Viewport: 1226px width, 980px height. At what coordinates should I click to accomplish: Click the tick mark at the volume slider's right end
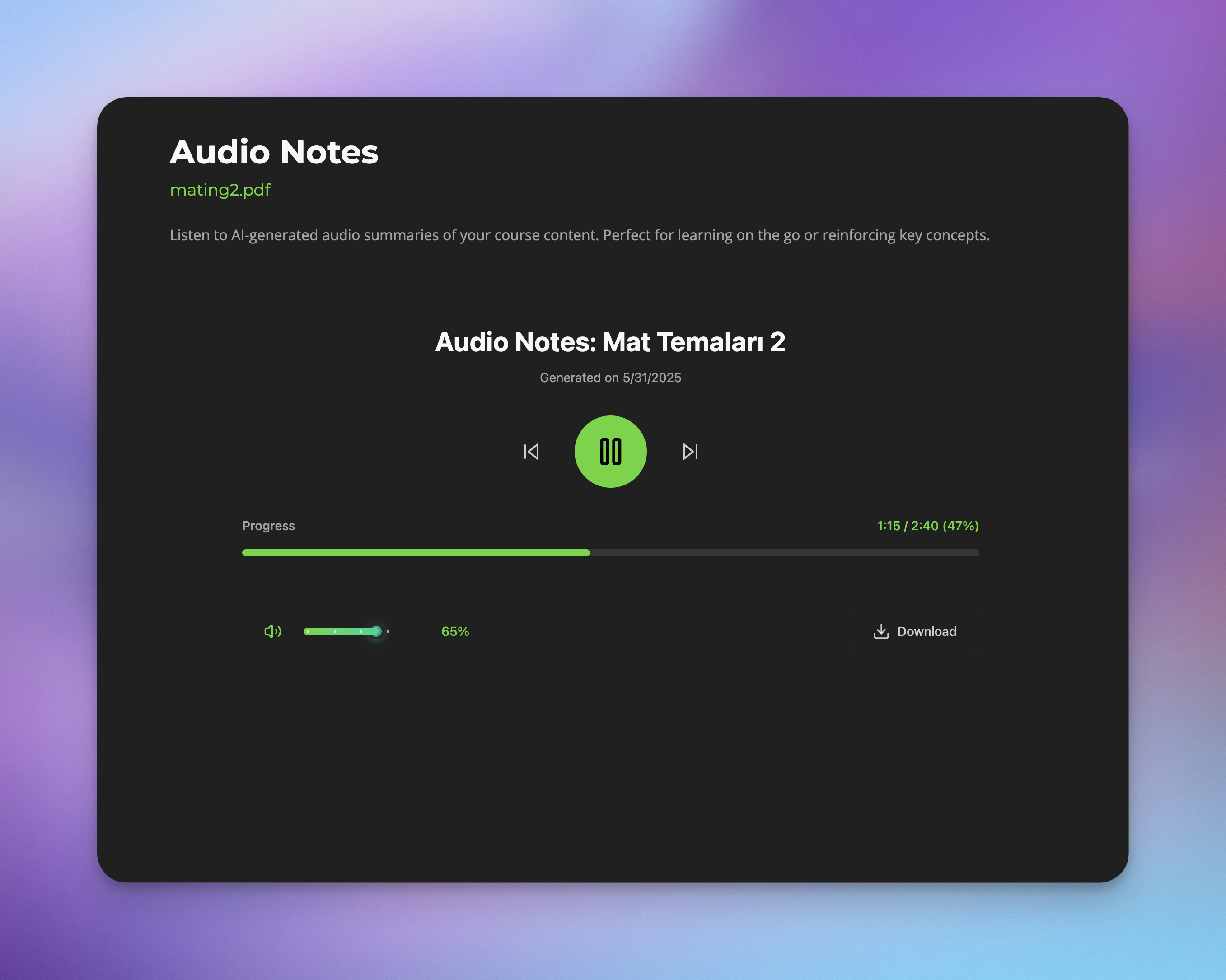[x=388, y=631]
